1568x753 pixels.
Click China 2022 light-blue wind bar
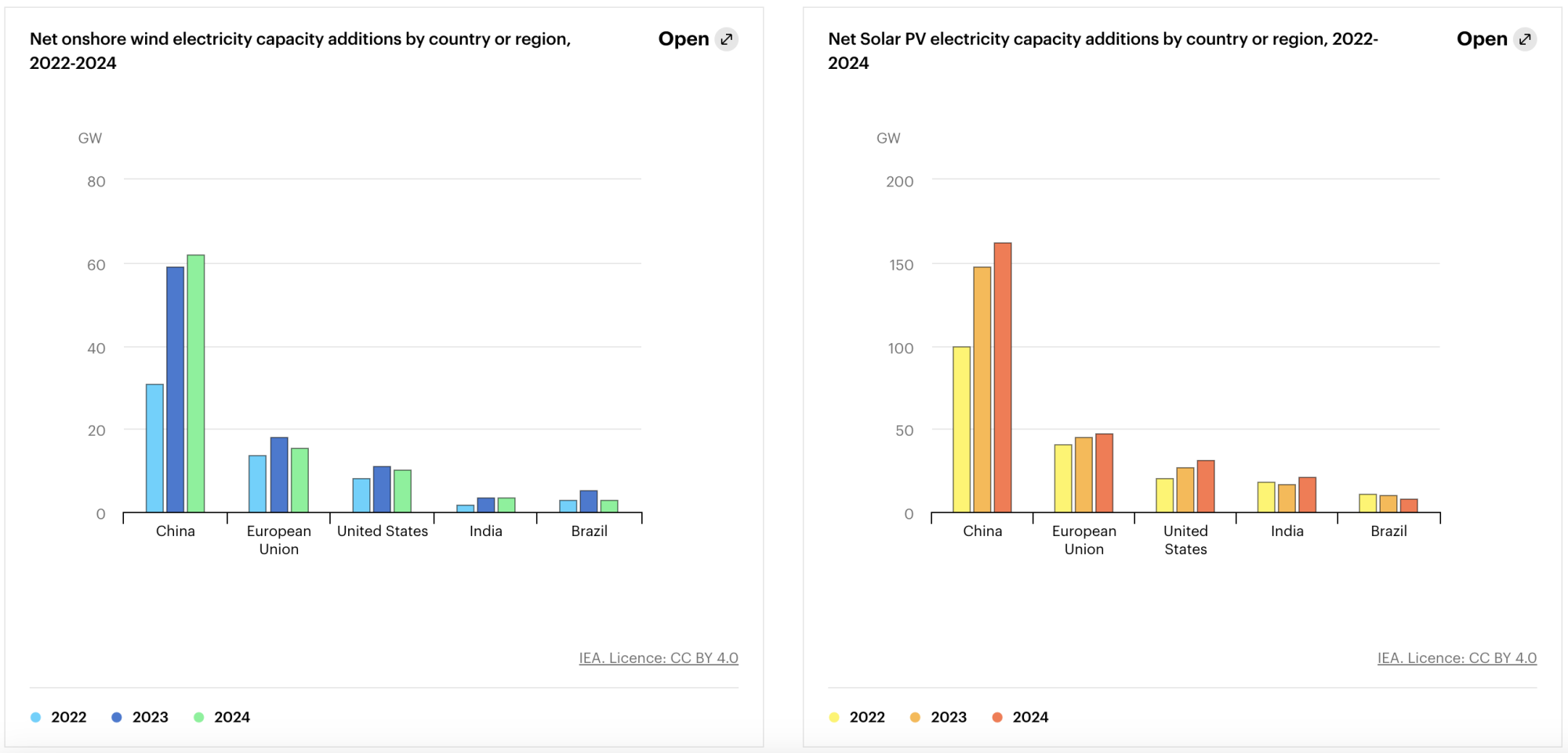pyautogui.click(x=154, y=448)
